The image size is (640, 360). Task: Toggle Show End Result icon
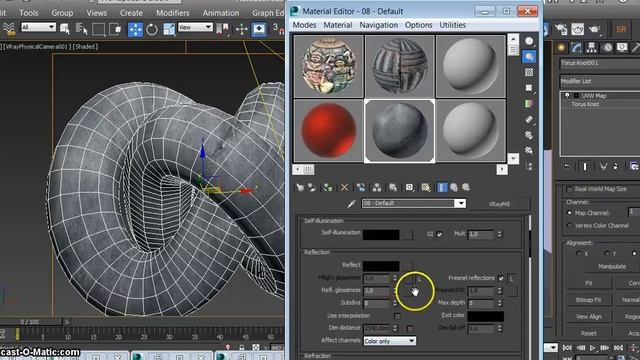tap(442, 187)
